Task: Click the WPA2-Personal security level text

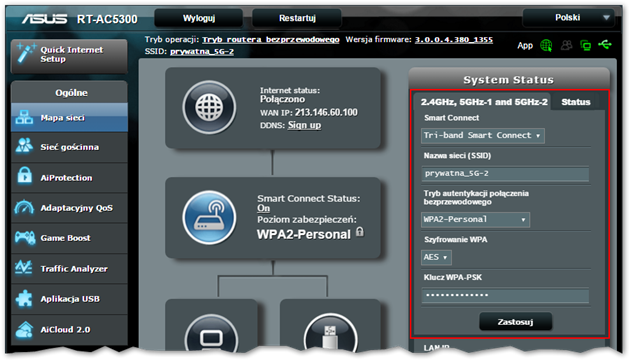Action: (x=303, y=234)
